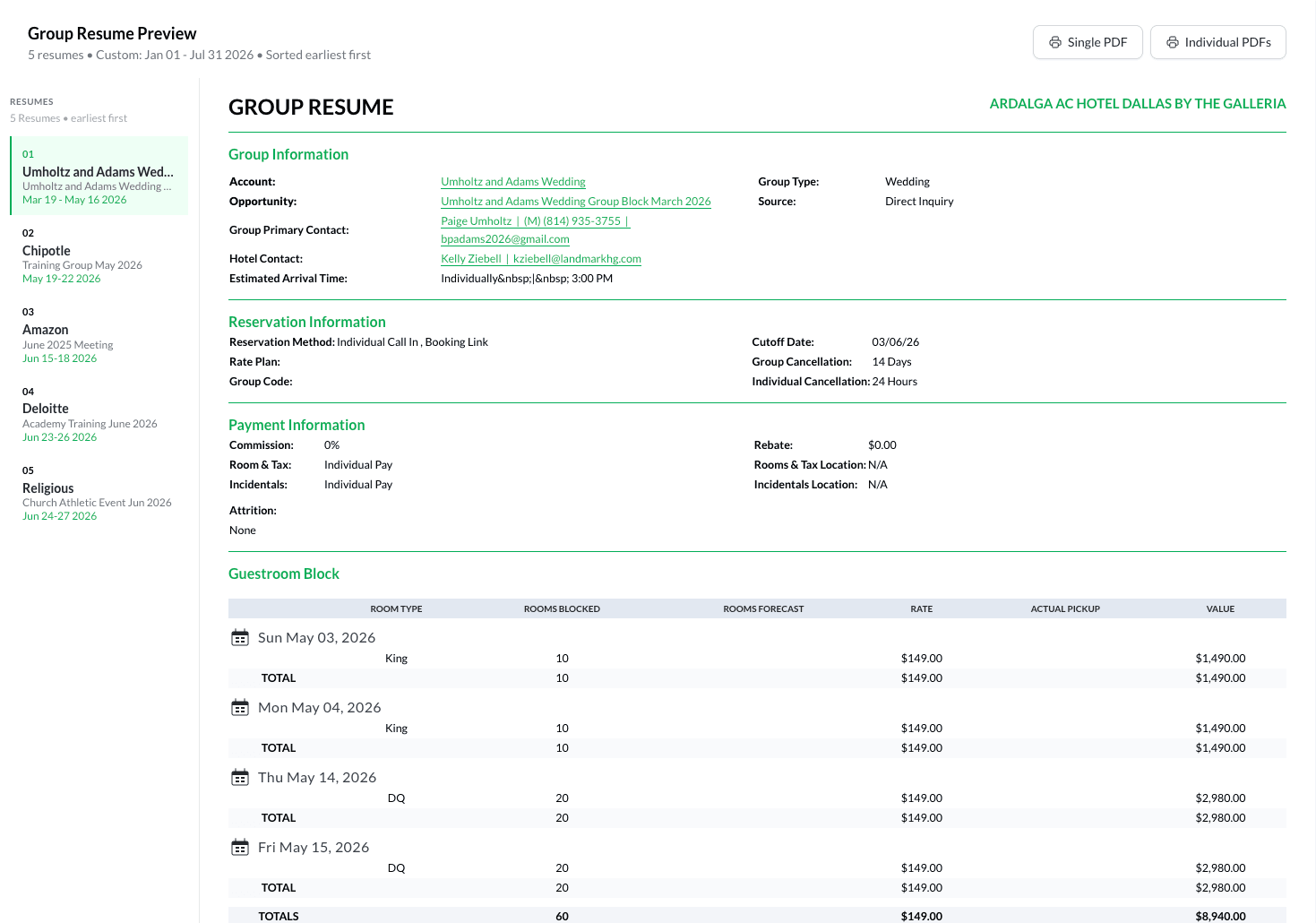Click the calendar icon beside Fri May 15, 2026
The height and width of the screenshot is (923, 1316).
click(240, 848)
